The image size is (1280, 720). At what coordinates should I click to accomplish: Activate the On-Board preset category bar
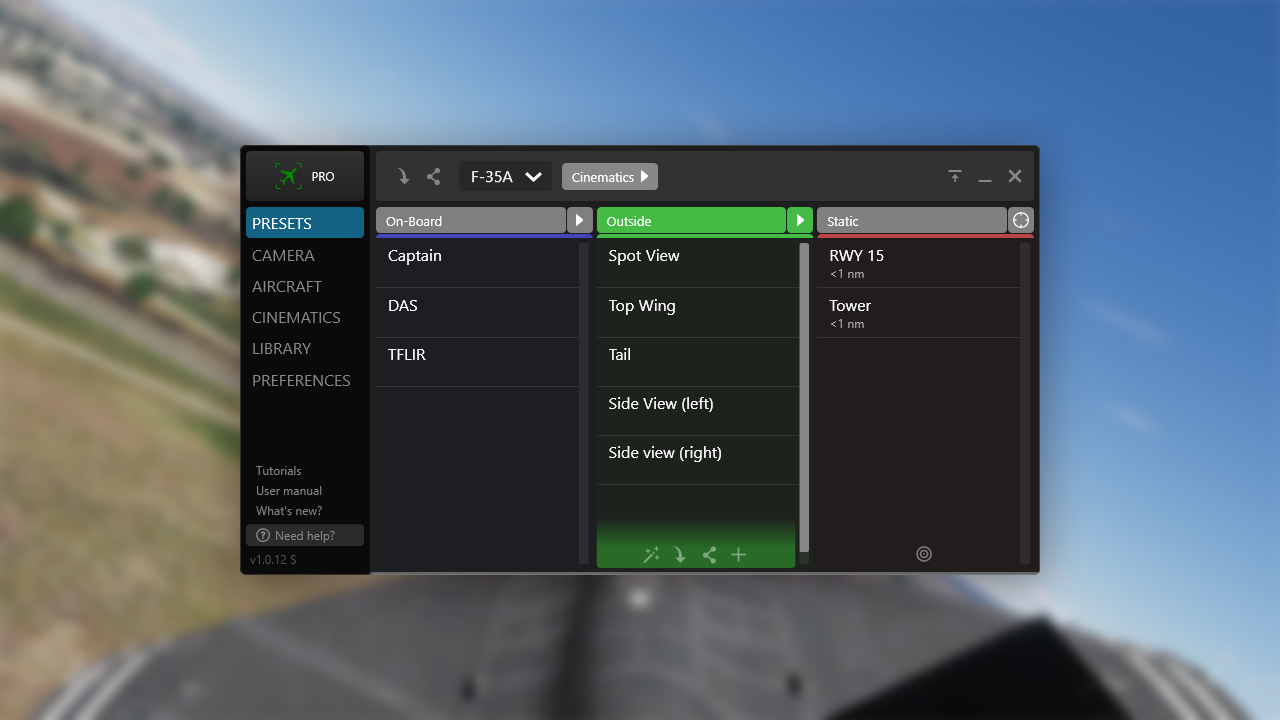[x=470, y=220]
